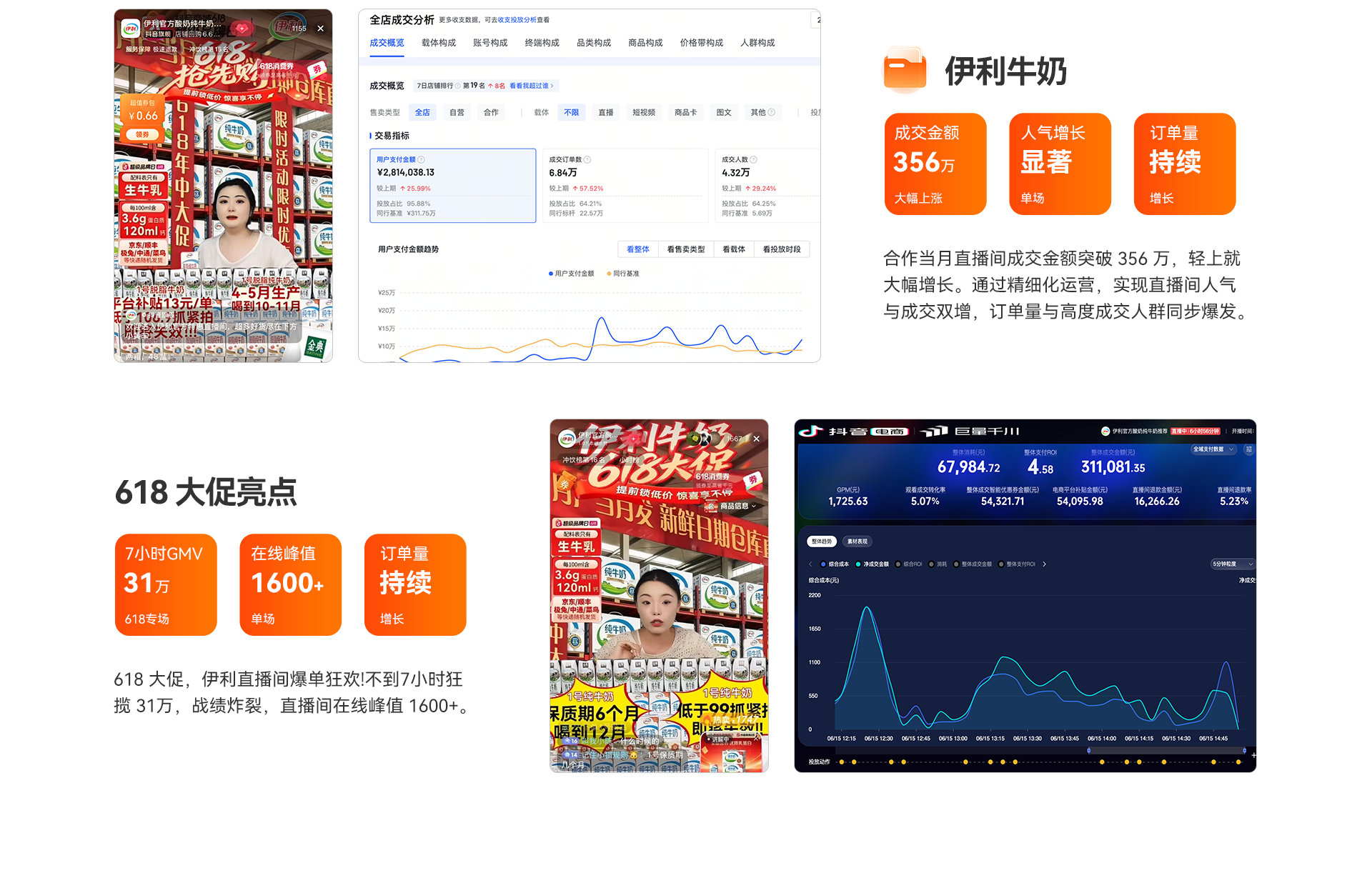Click Yili avatar in 抢先购 livestream header
The image size is (1372, 893).
coord(131,29)
